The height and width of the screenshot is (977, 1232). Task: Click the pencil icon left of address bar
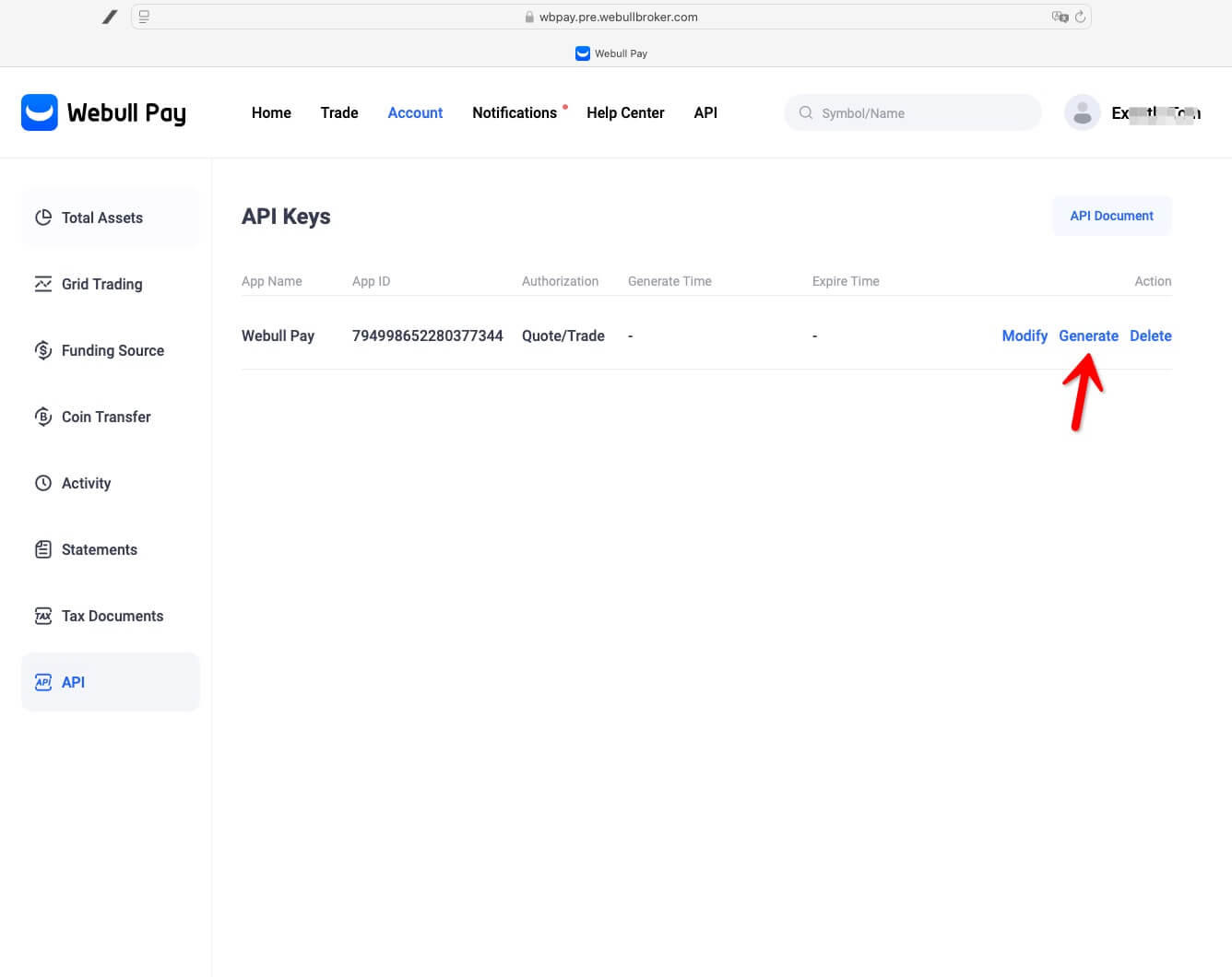(x=110, y=17)
